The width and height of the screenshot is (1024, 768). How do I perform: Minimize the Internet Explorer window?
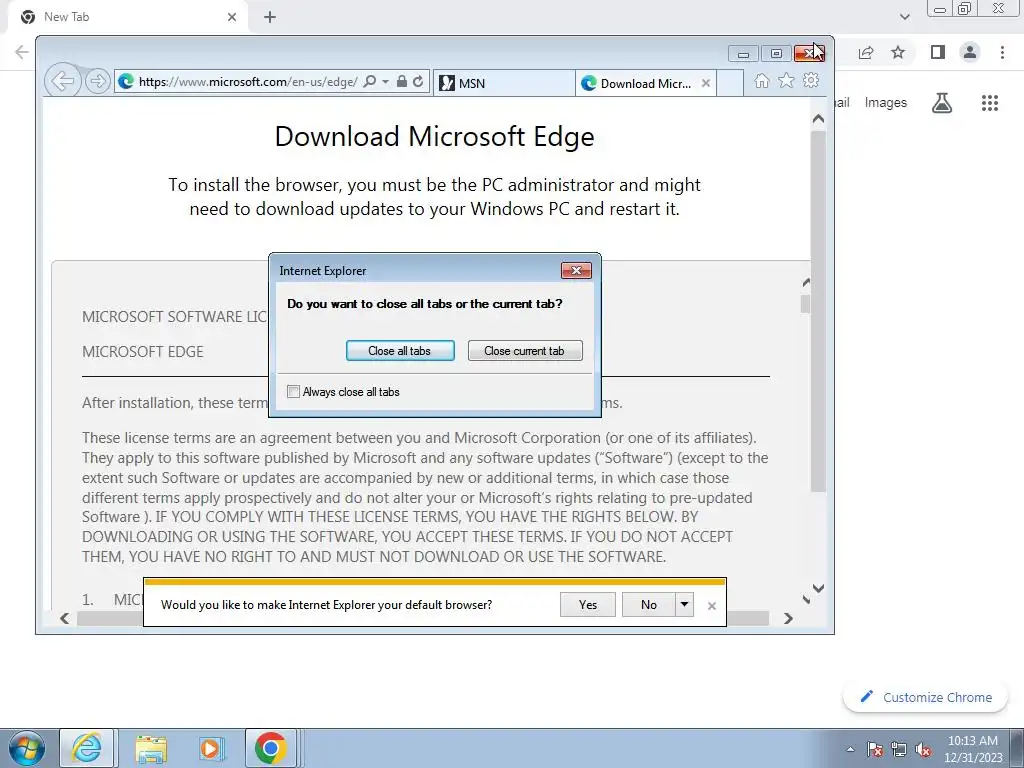tap(743, 54)
